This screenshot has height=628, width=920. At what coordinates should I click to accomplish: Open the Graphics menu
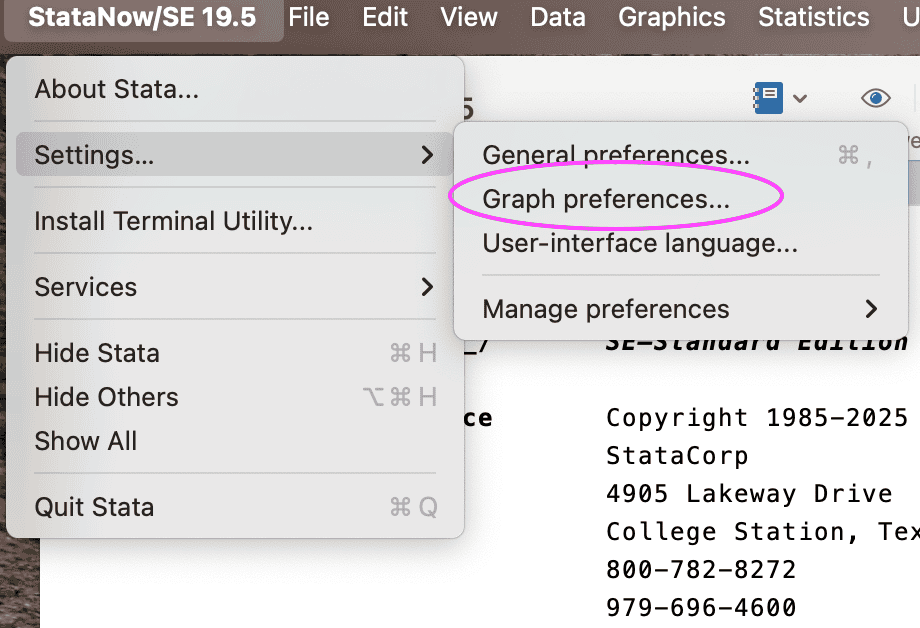672,17
